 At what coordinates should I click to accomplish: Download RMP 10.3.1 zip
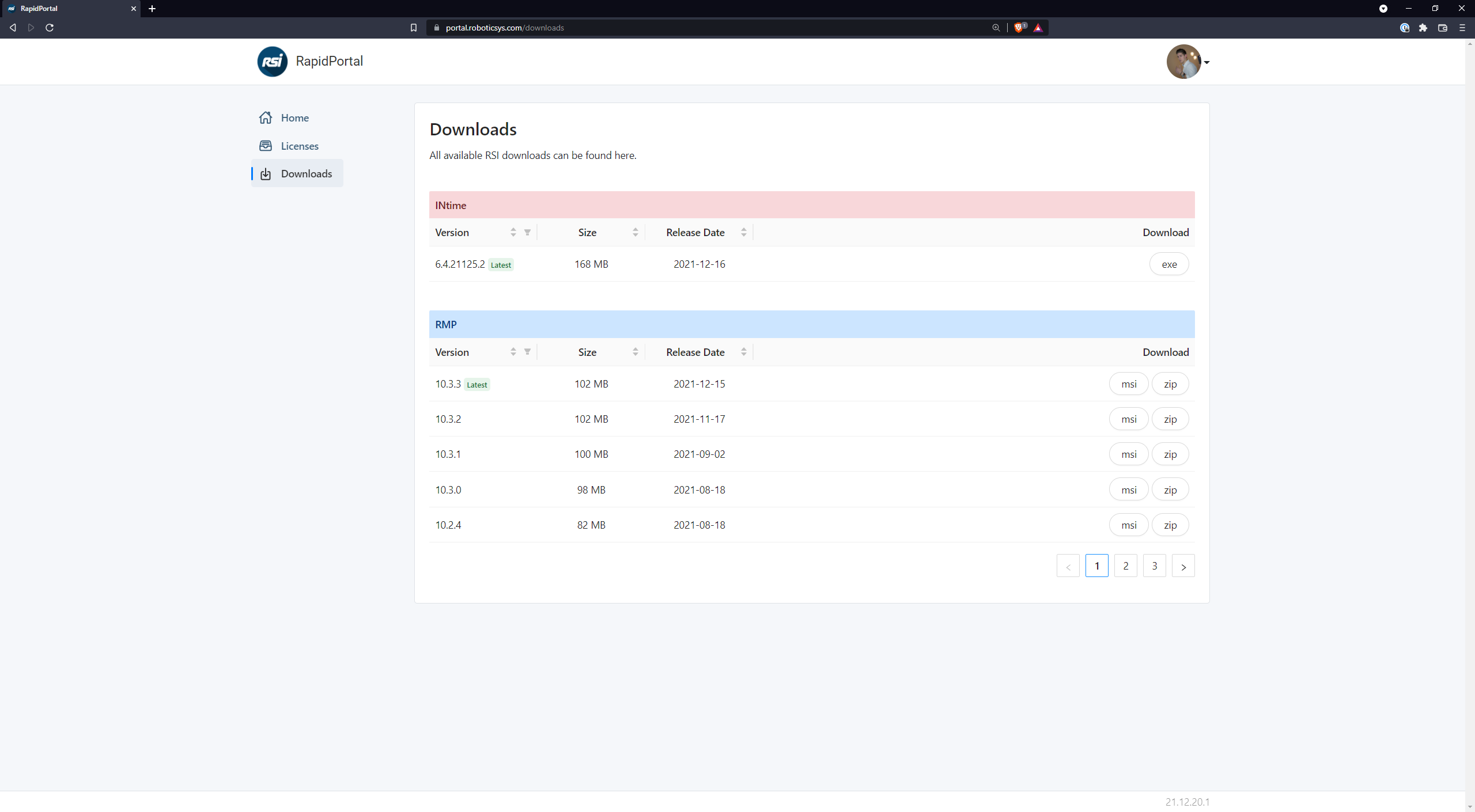(x=1170, y=454)
